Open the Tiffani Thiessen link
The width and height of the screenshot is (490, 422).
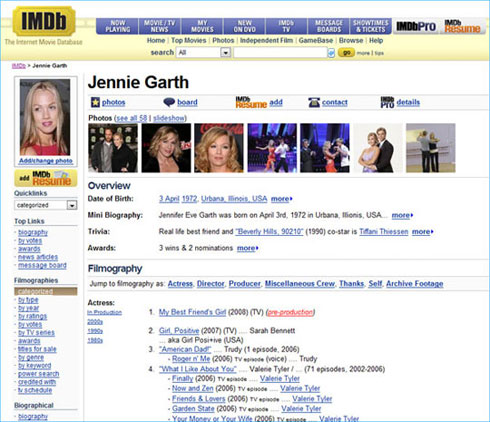384,232
